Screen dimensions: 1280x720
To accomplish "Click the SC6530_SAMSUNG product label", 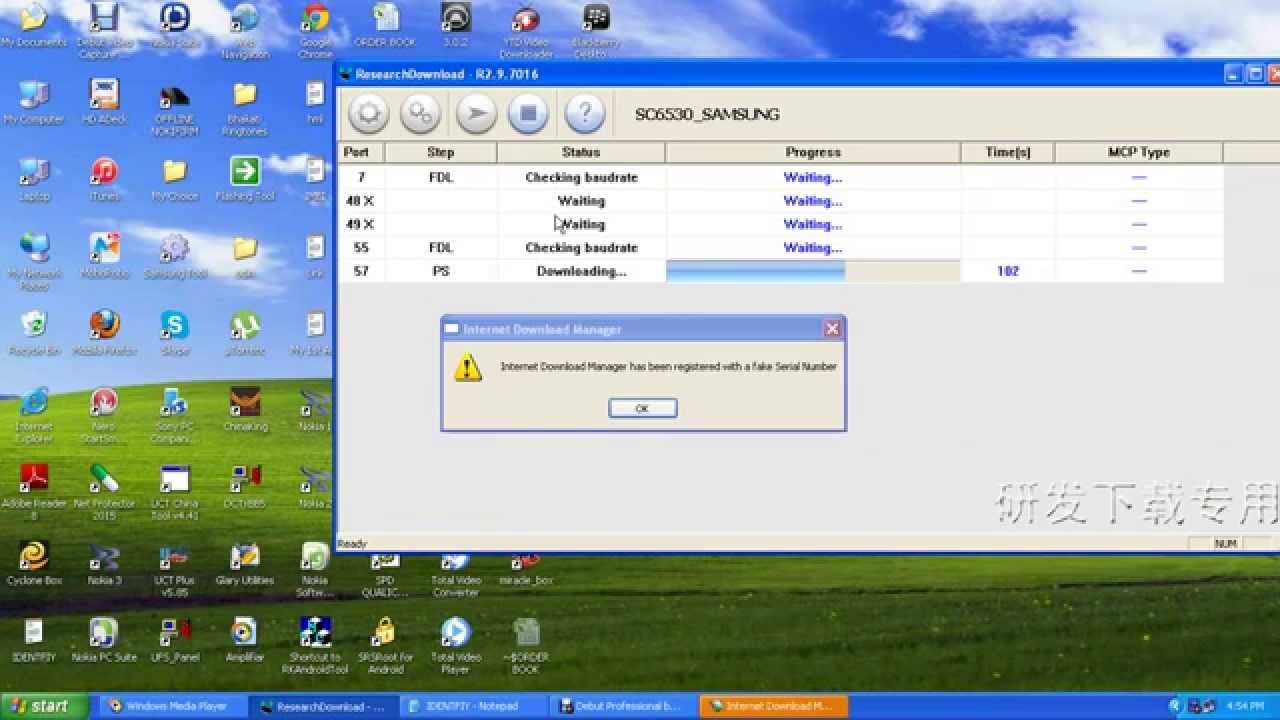I will pyautogui.click(x=707, y=114).
